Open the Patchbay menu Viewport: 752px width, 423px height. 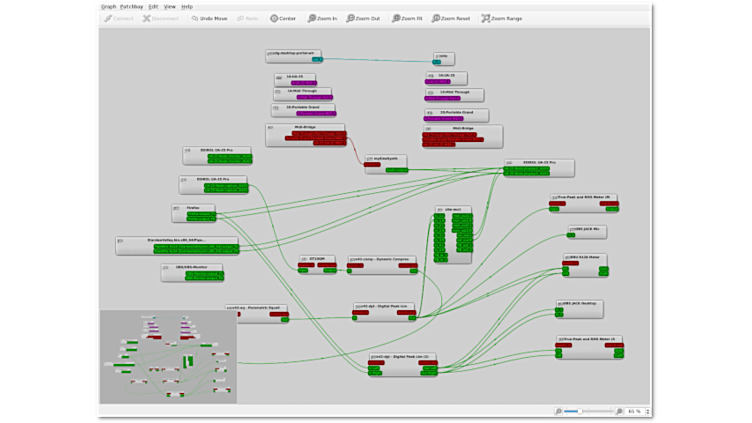coord(131,6)
